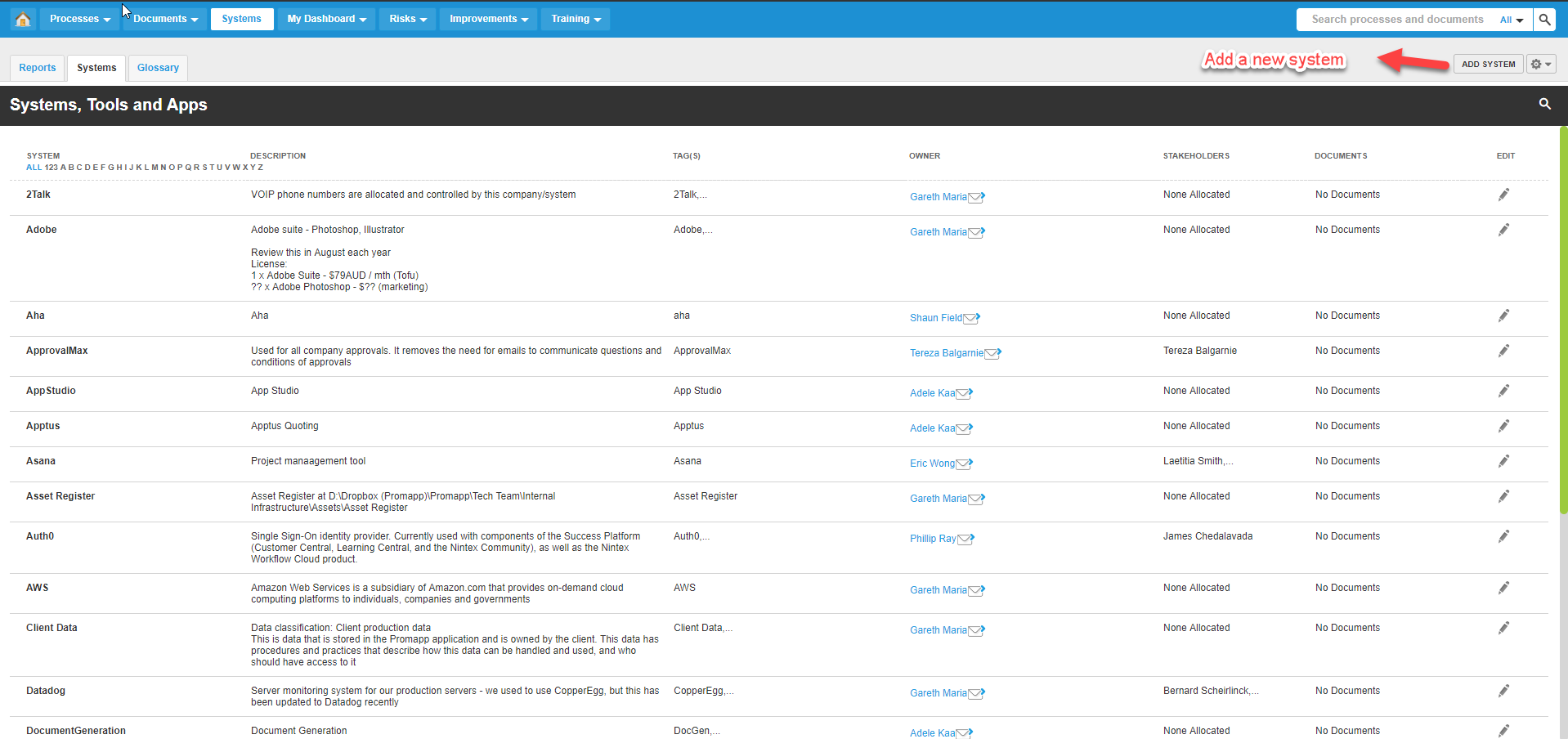Edit the Aha system entry
1568x739 pixels.
pos(1503,316)
